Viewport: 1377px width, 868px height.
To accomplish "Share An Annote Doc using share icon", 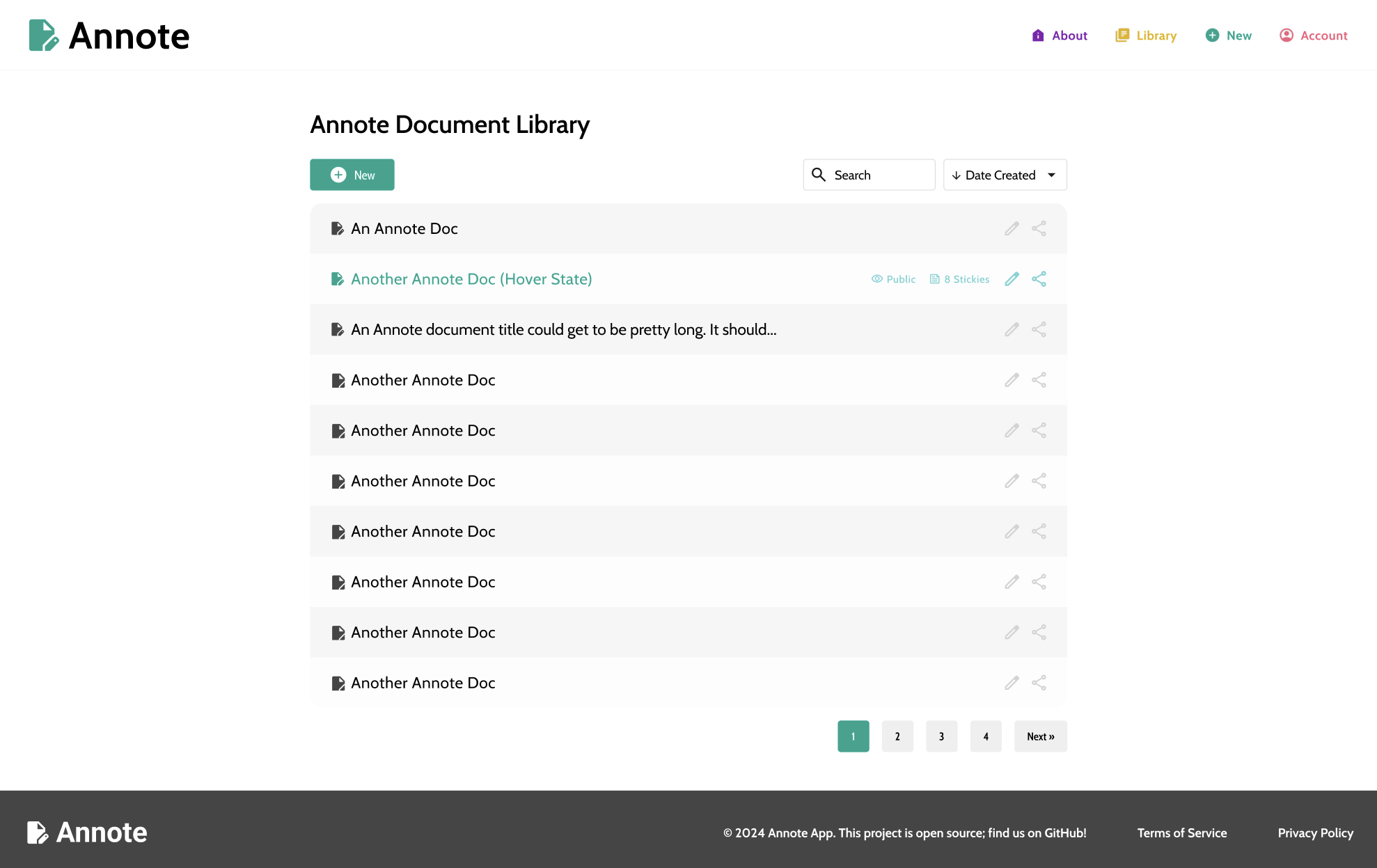I will click(x=1039, y=228).
